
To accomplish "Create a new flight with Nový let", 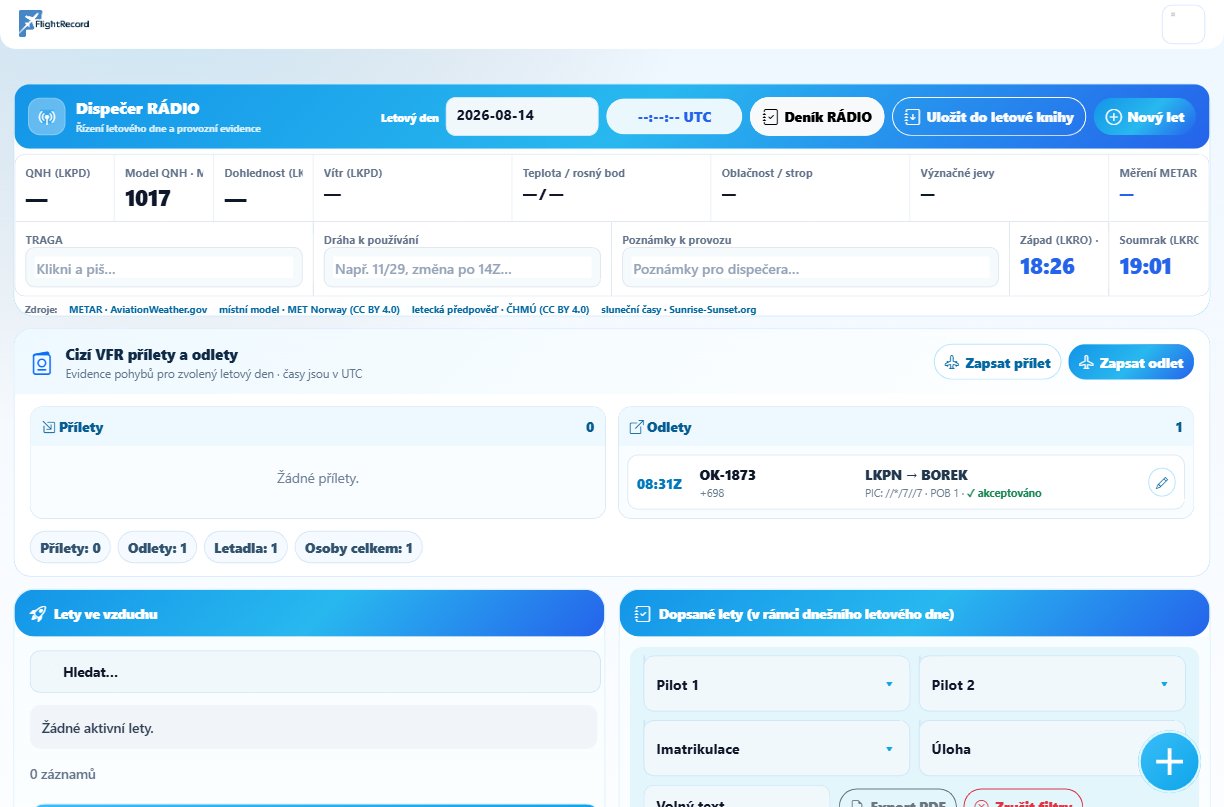I will coord(1144,117).
